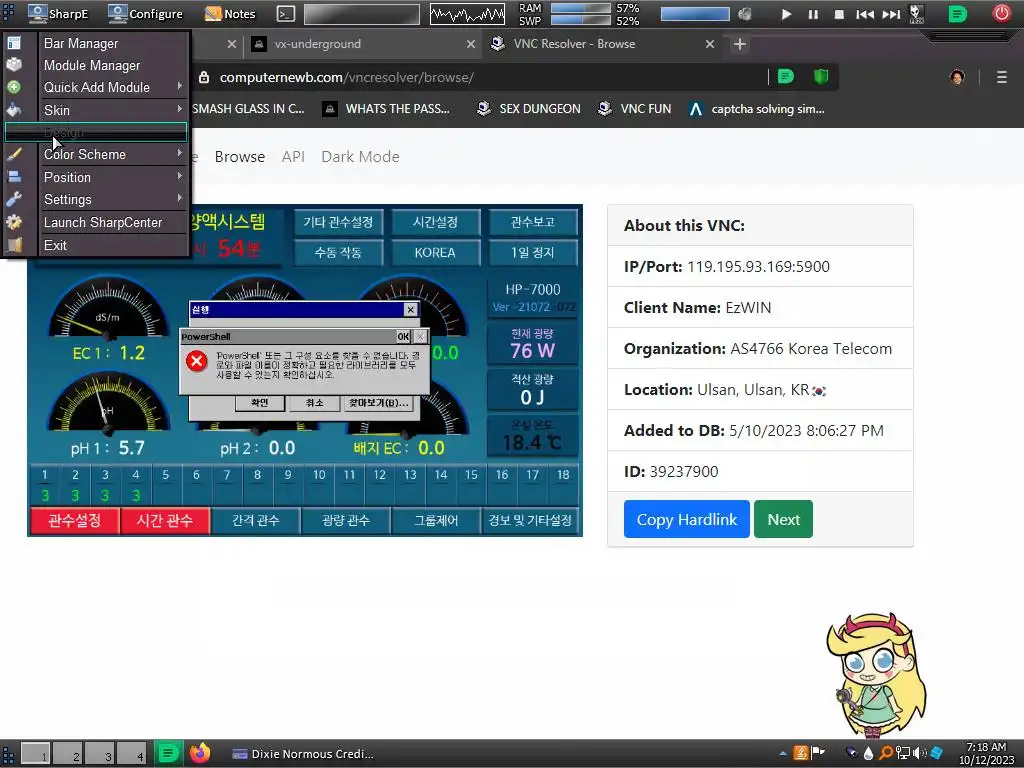This screenshot has width=1024, height=768.
Task: Start playback with the Play button
Action: [786, 14]
